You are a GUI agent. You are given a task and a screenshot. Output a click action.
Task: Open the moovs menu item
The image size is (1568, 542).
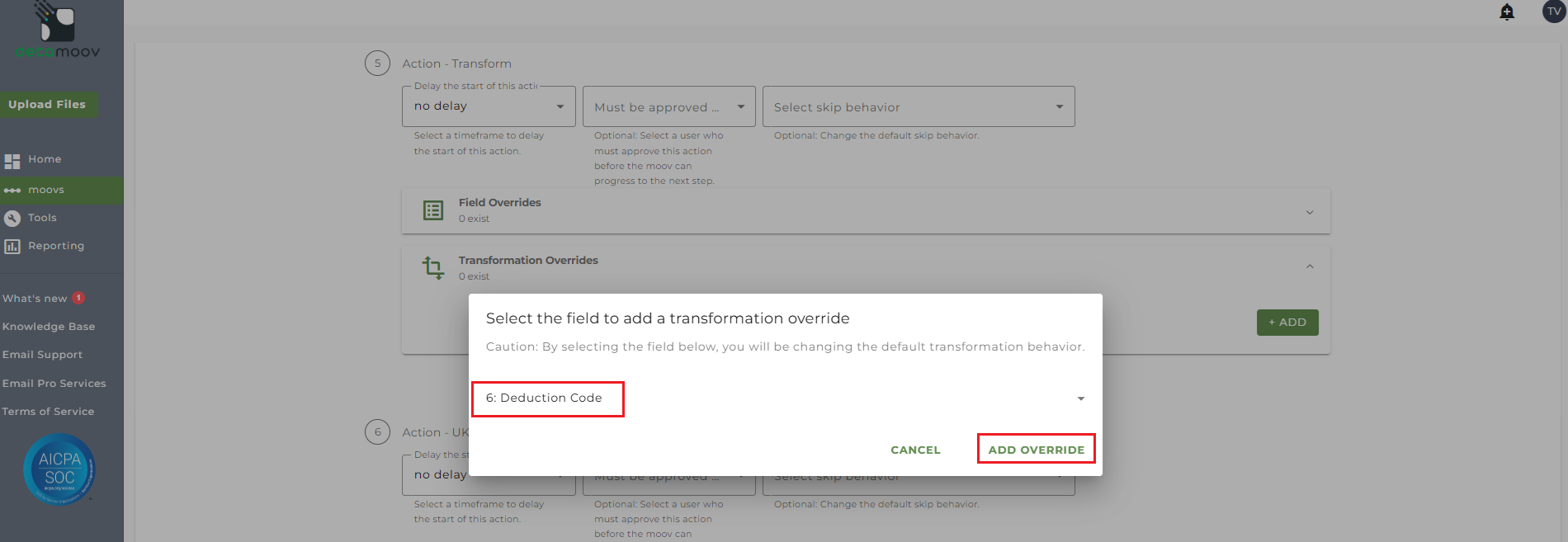point(46,190)
